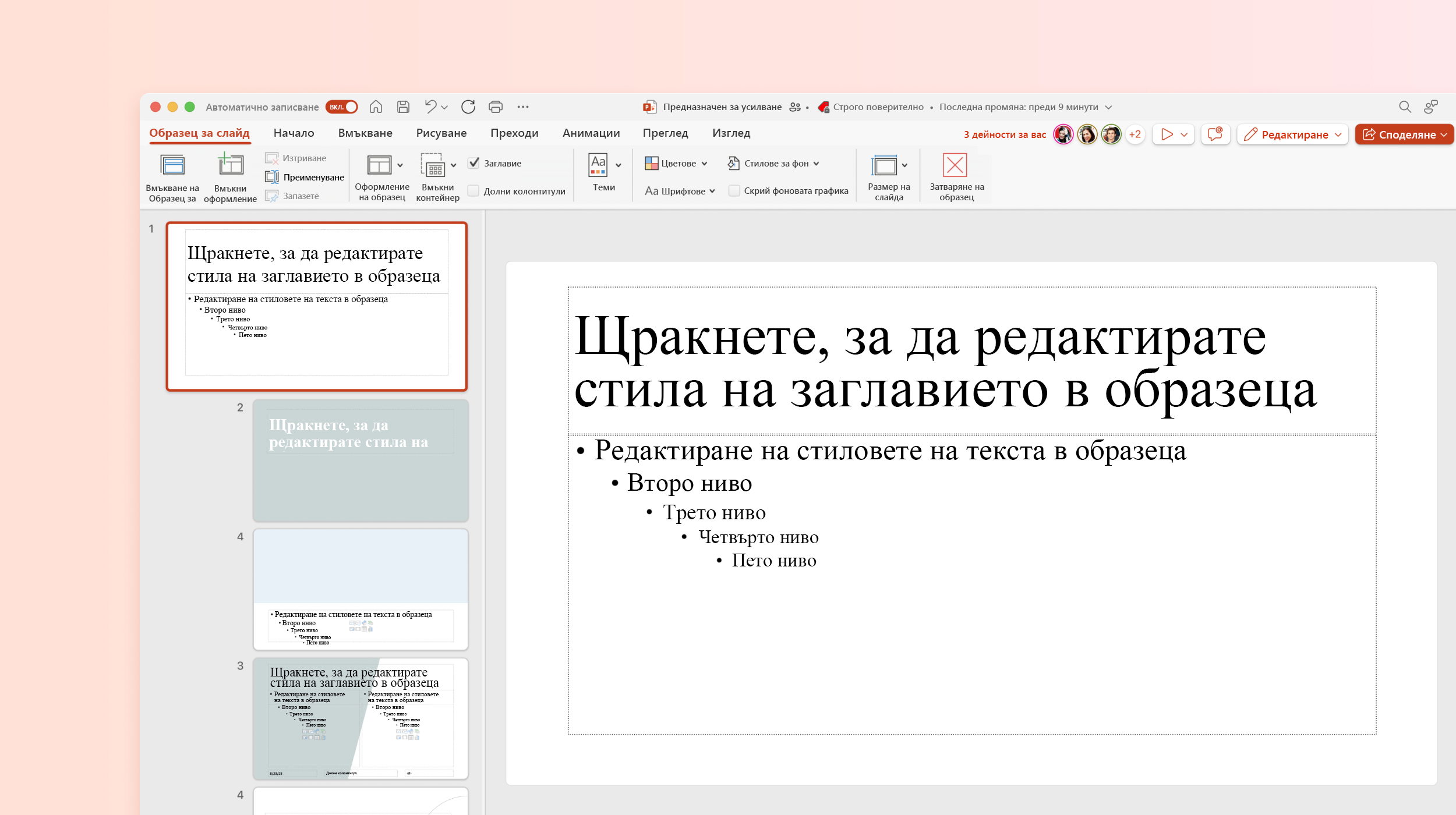Screen dimensions: 1456x815
Task: Click the sensitivity label tag icon
Action: pyautogui.click(x=824, y=107)
